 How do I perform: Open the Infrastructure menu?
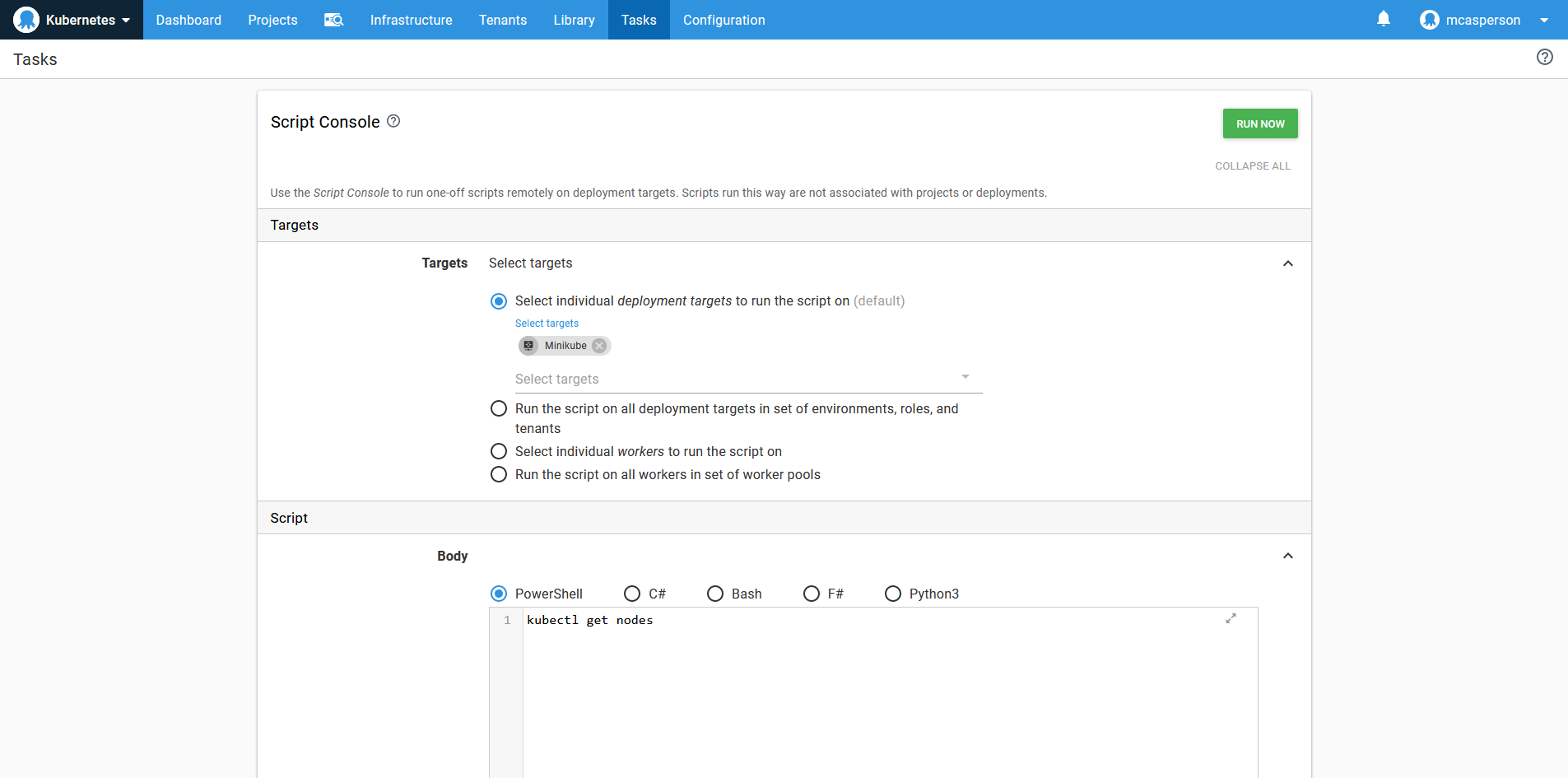pos(411,20)
